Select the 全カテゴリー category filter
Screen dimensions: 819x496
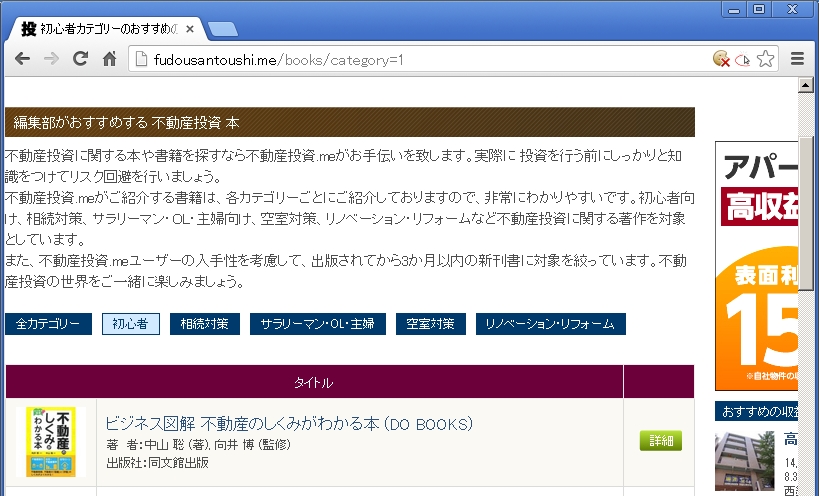click(x=47, y=324)
